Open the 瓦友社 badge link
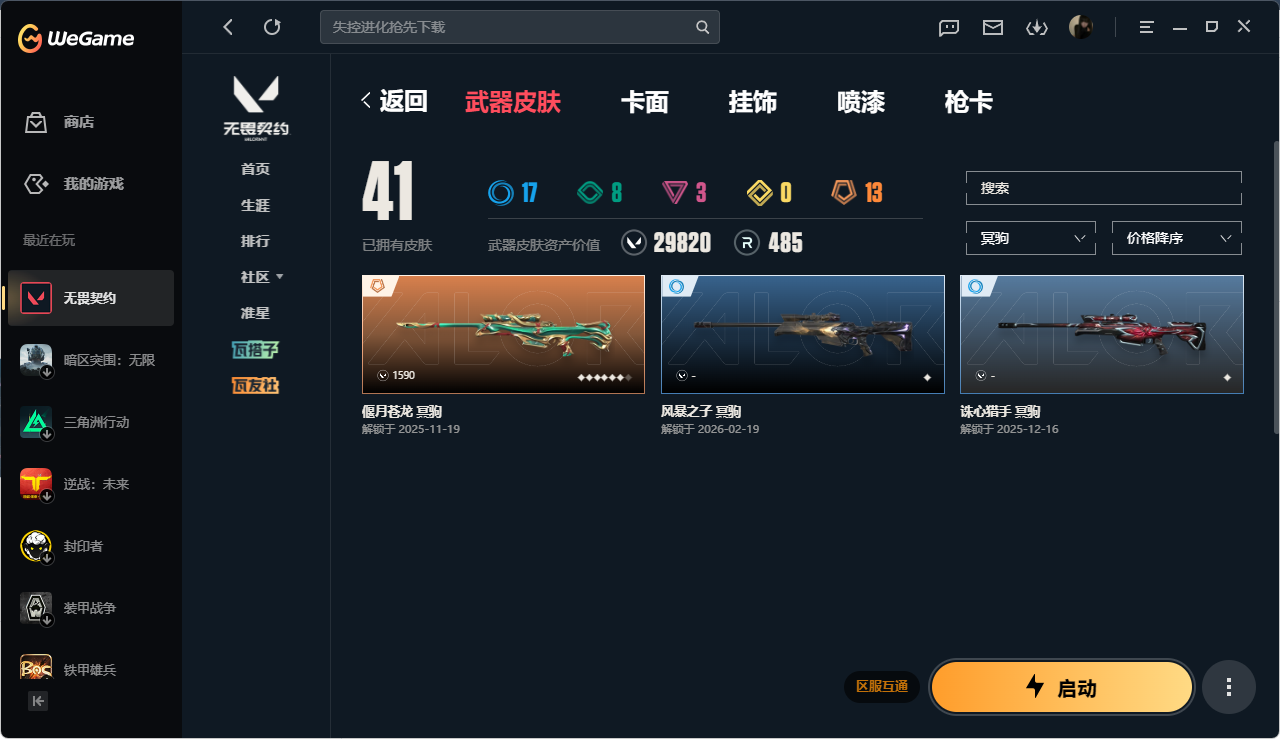The height and width of the screenshot is (739, 1280). coord(255,385)
